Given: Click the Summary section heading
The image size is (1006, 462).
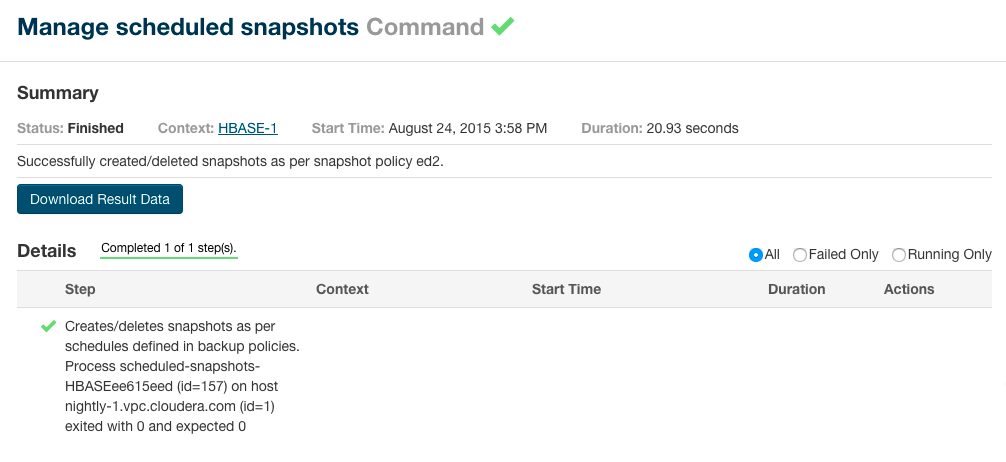Looking at the screenshot, I should tap(58, 93).
